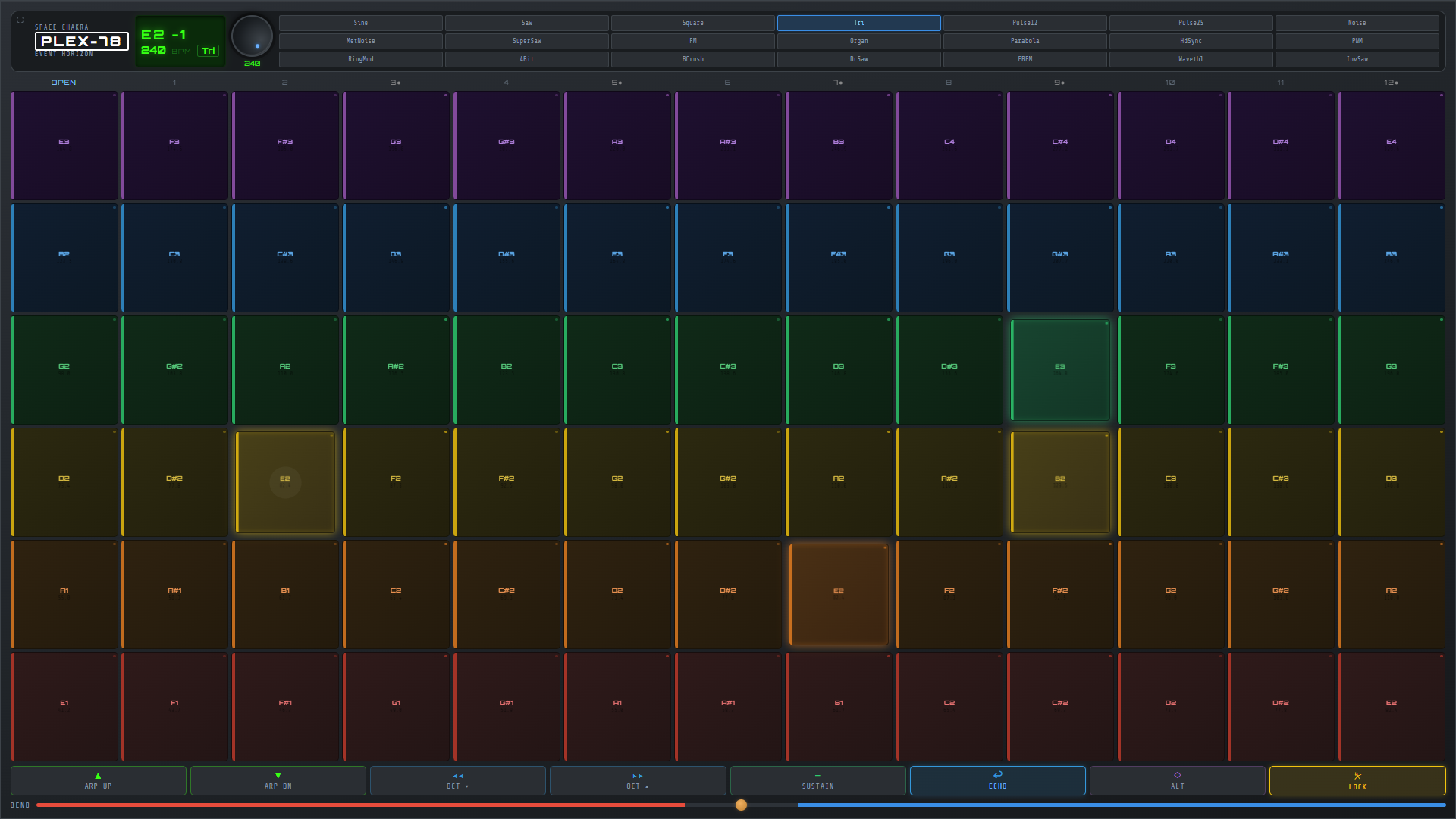Click the BPM tempo knob
The image size is (1456, 819).
(x=252, y=36)
